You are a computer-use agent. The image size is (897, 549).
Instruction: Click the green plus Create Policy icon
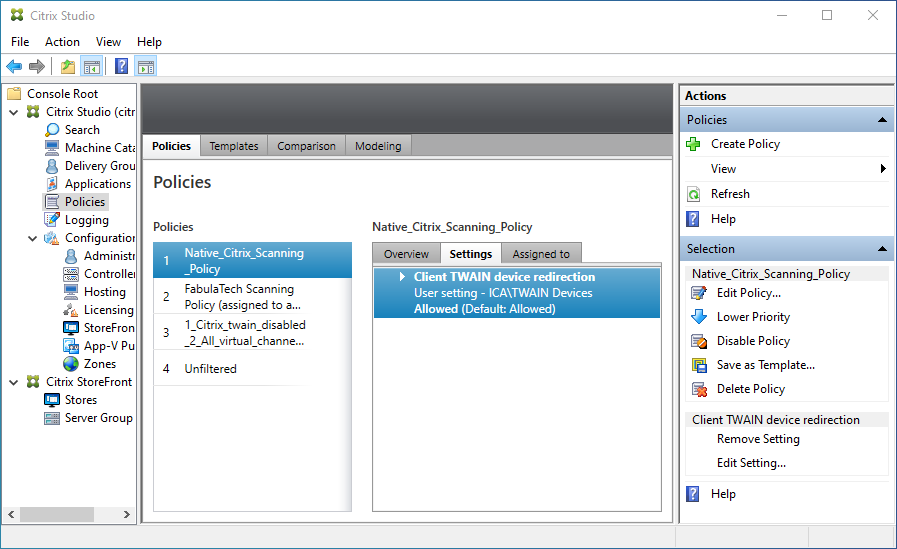[693, 144]
